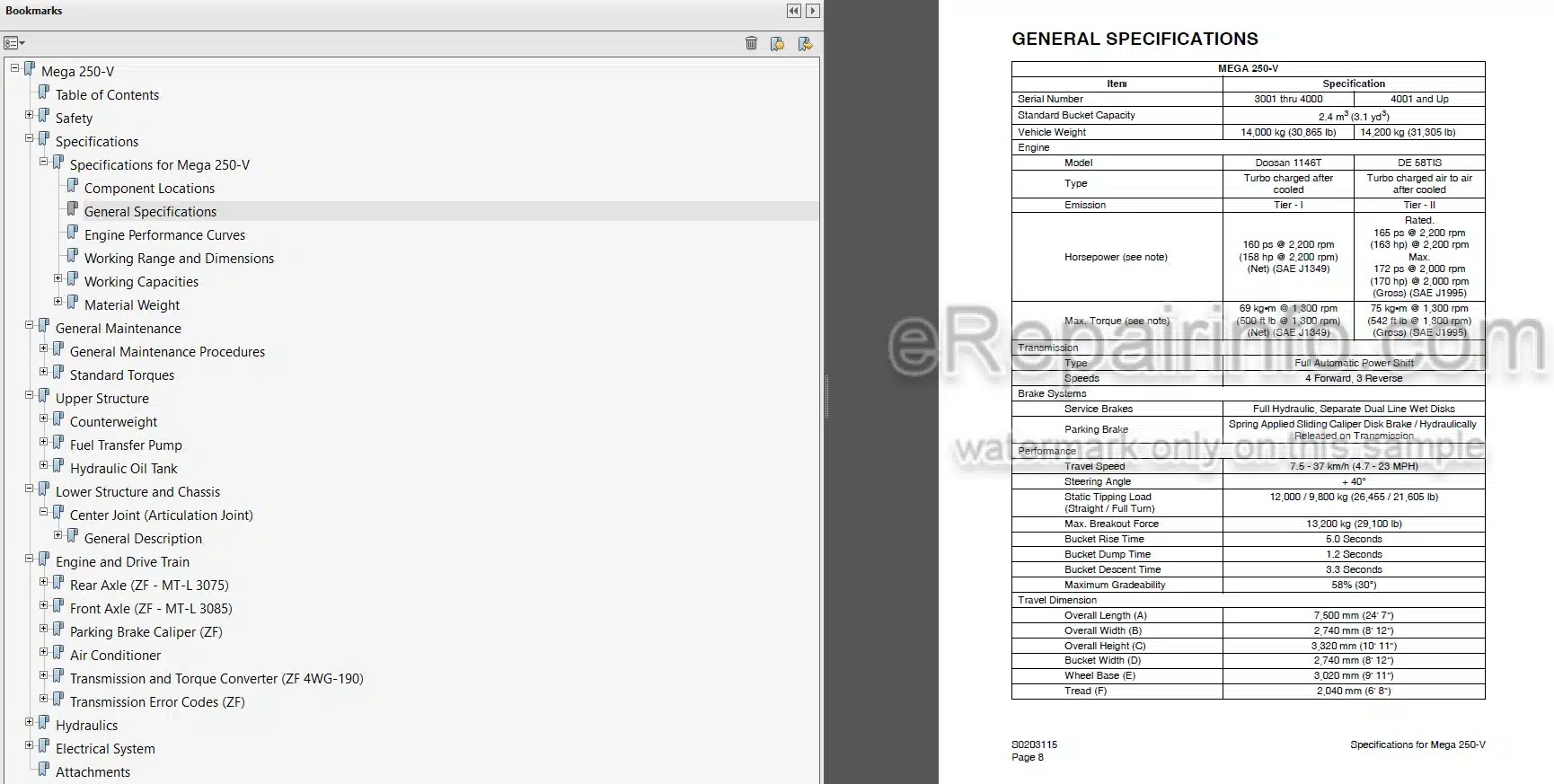The height and width of the screenshot is (784, 1554).
Task: Expand the Working Capacities bookmark
Action: tap(57, 278)
